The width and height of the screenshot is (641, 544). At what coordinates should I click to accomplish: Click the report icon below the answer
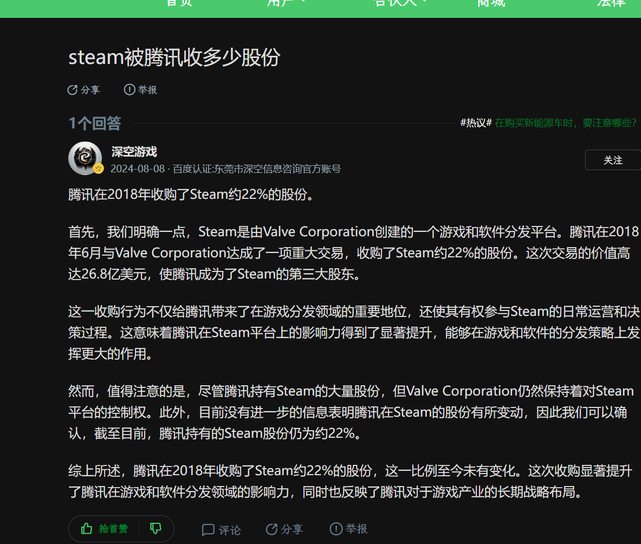[x=335, y=529]
